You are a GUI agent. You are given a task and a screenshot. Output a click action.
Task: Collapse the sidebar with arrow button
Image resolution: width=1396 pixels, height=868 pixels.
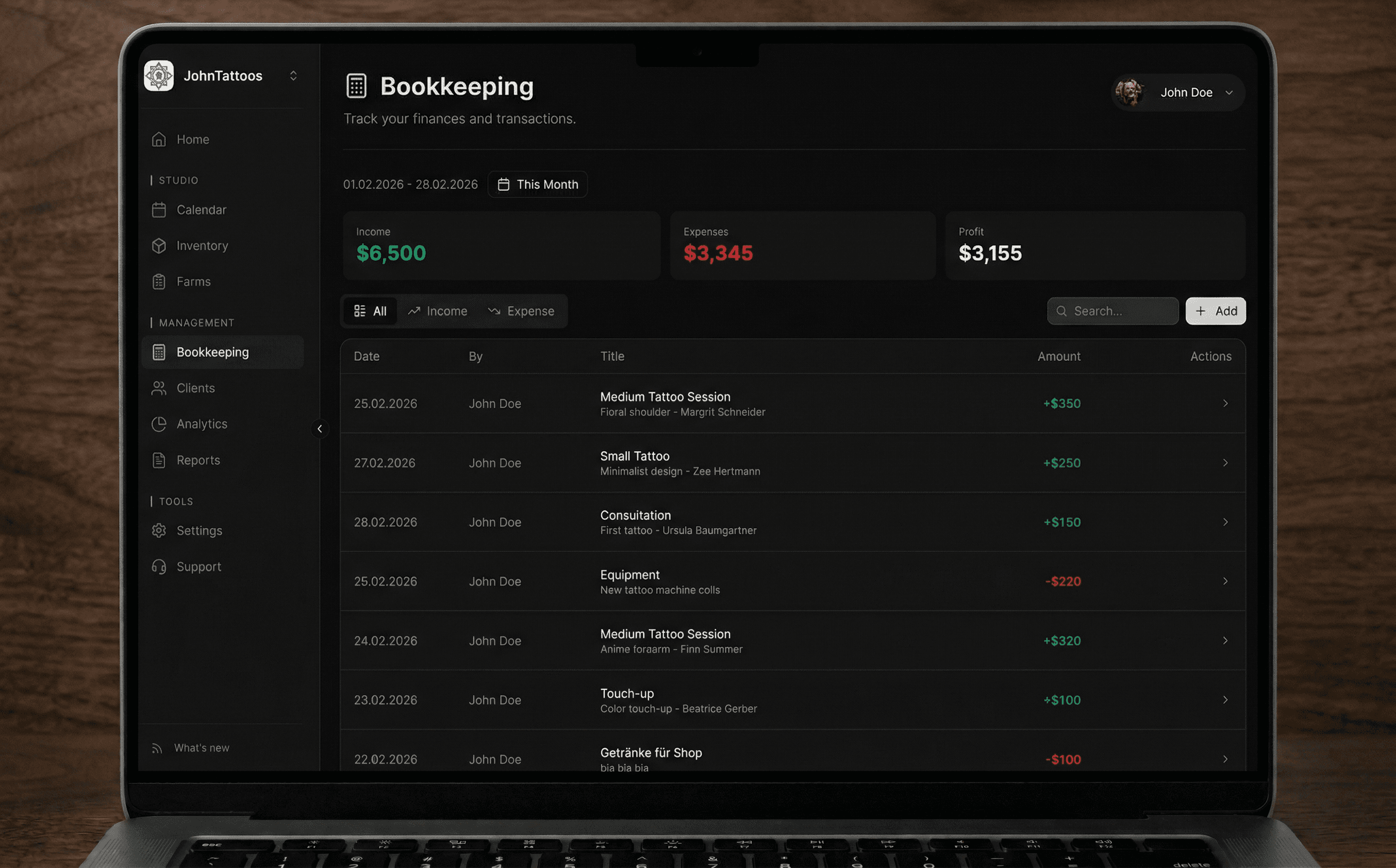320,429
